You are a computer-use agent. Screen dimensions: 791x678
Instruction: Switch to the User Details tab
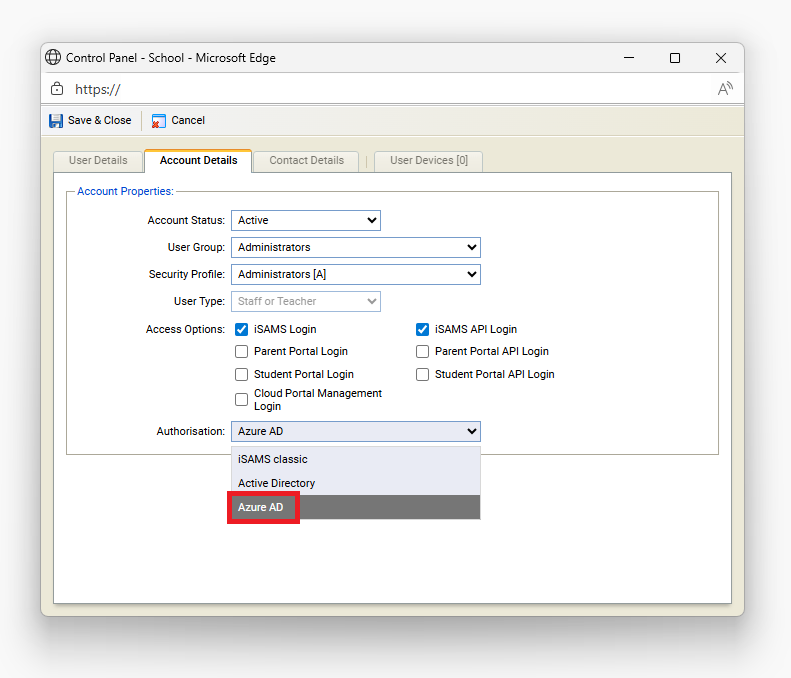(98, 161)
